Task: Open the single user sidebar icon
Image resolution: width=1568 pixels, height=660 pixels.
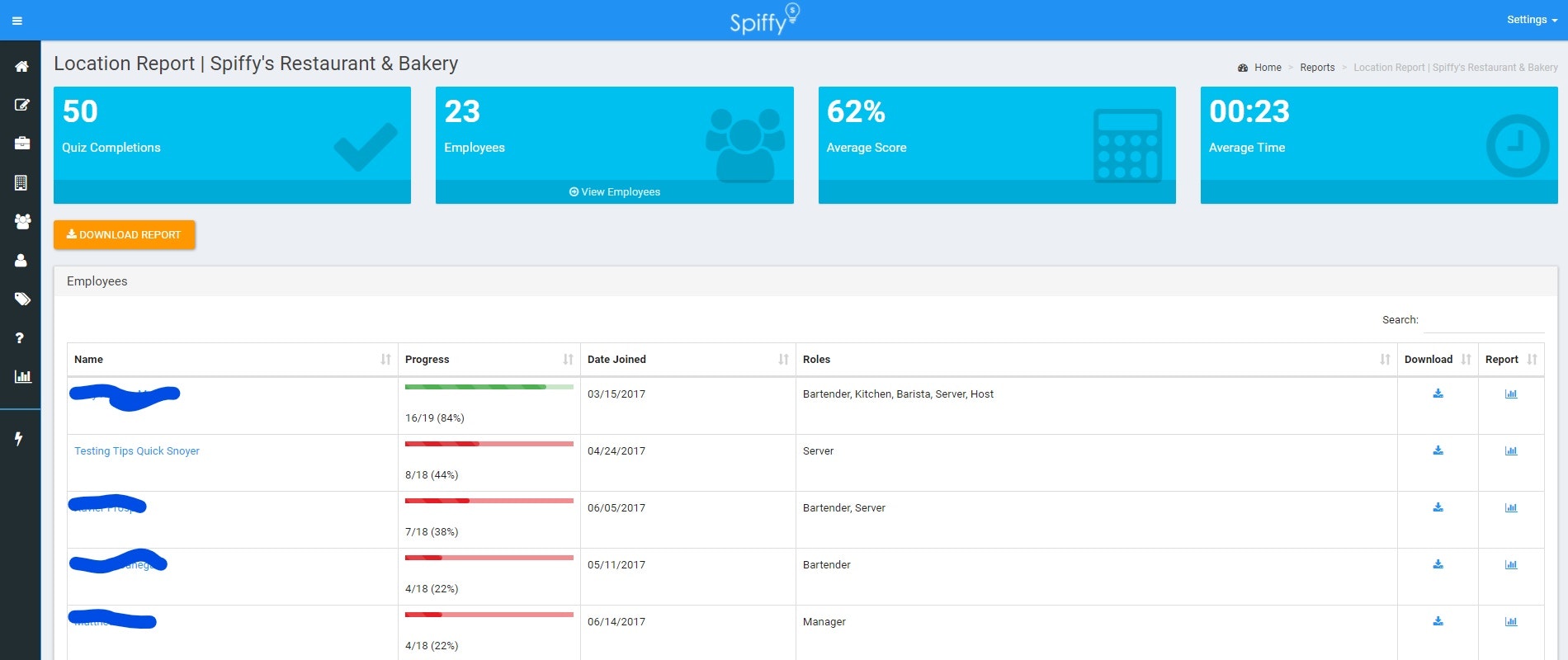Action: tap(21, 260)
